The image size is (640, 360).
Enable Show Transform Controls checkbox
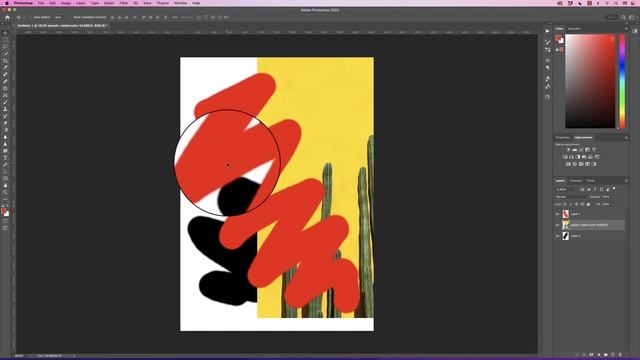click(72, 18)
